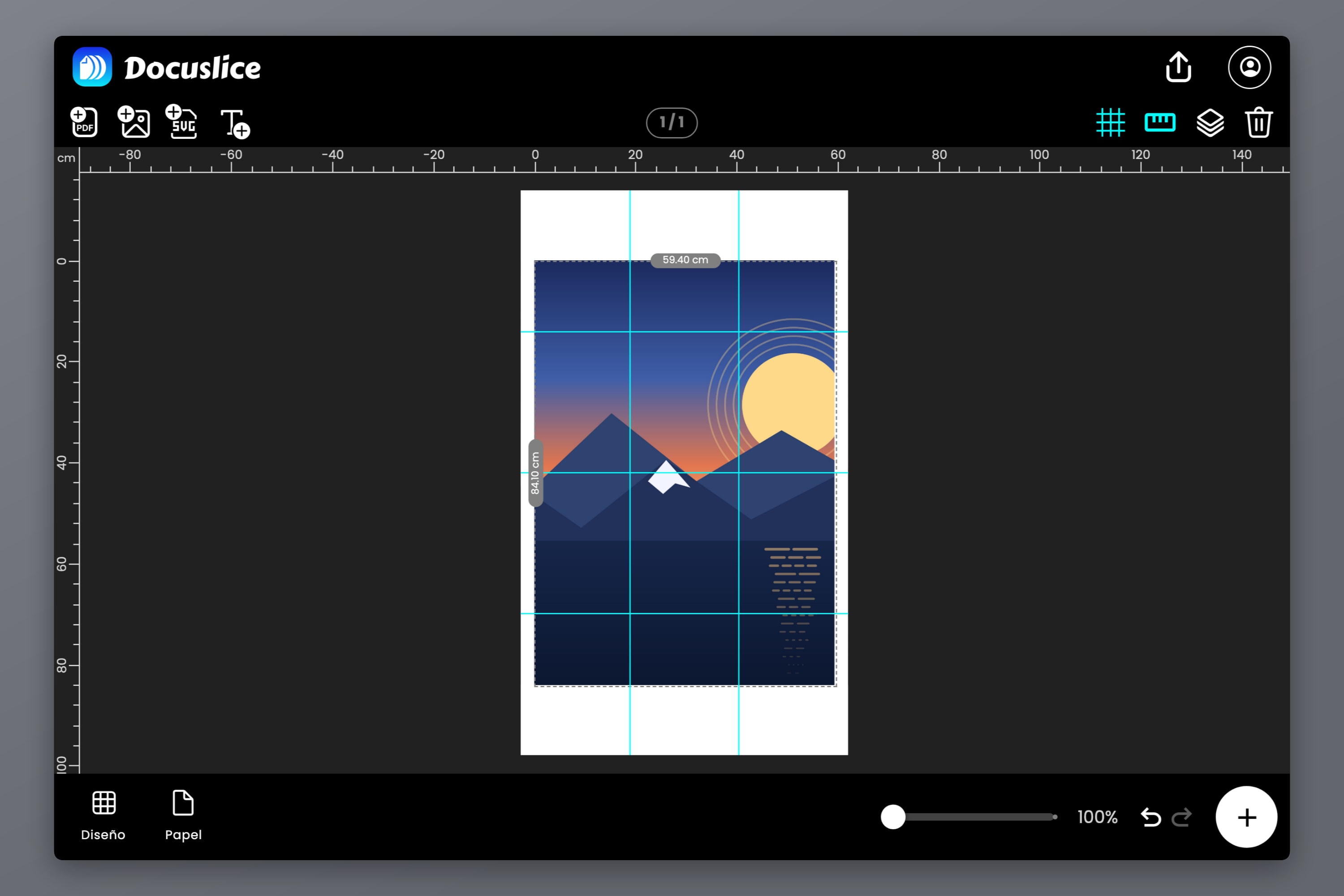Click the 1/1 page indicator
Screen dimensions: 1344x896
[672, 122]
